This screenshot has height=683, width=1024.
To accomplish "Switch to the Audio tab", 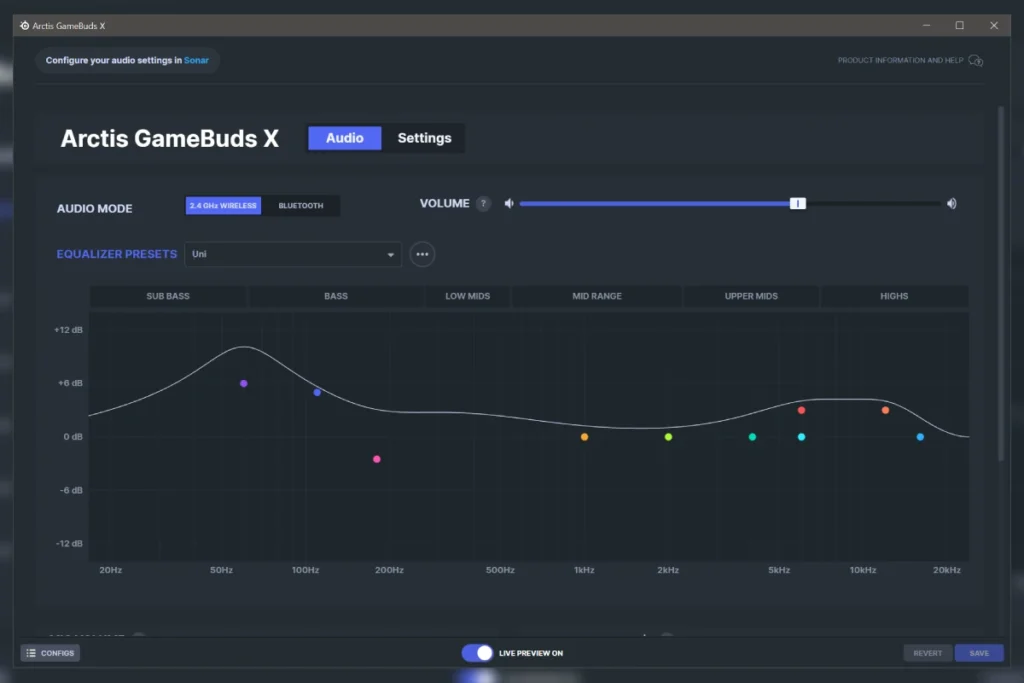I will [344, 138].
